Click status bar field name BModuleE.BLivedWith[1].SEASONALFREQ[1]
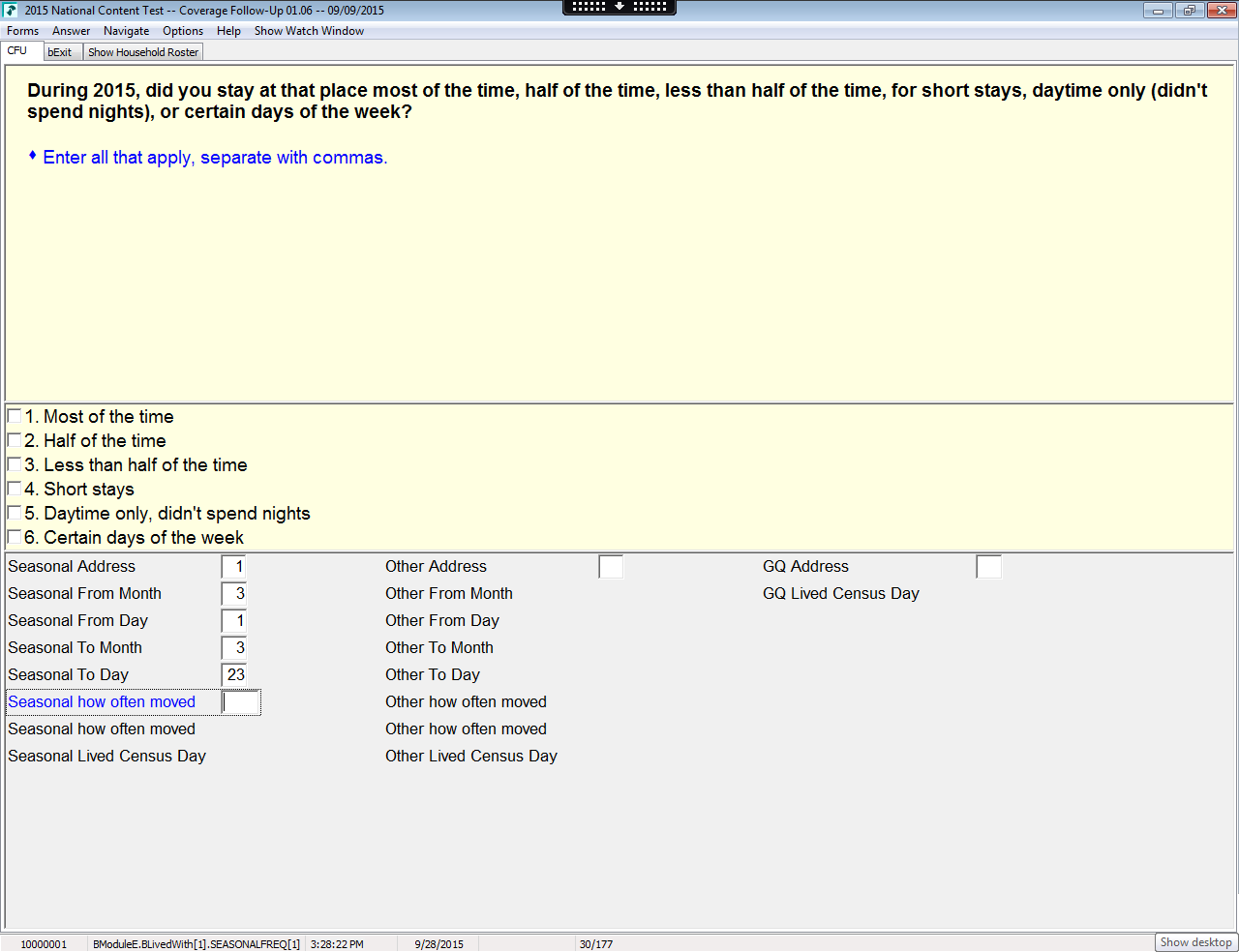The width and height of the screenshot is (1239, 952). tap(196, 944)
